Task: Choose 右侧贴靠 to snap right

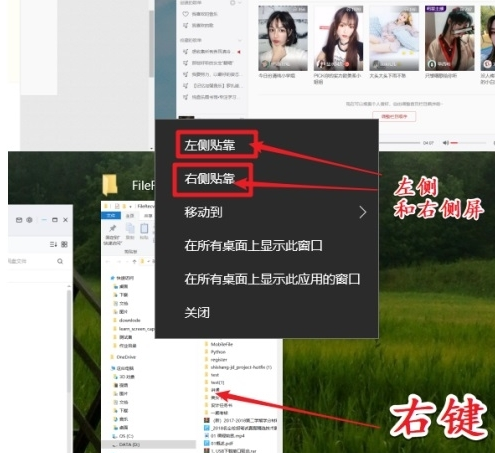Action: point(210,178)
